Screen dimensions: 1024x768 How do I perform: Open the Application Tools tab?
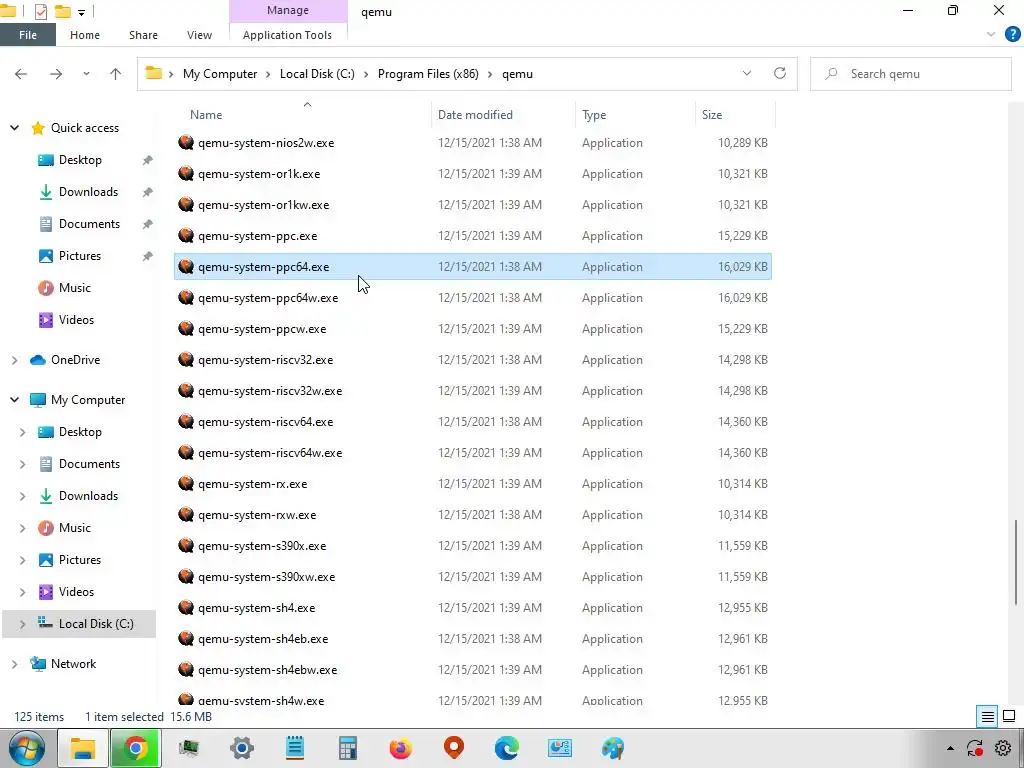[287, 35]
